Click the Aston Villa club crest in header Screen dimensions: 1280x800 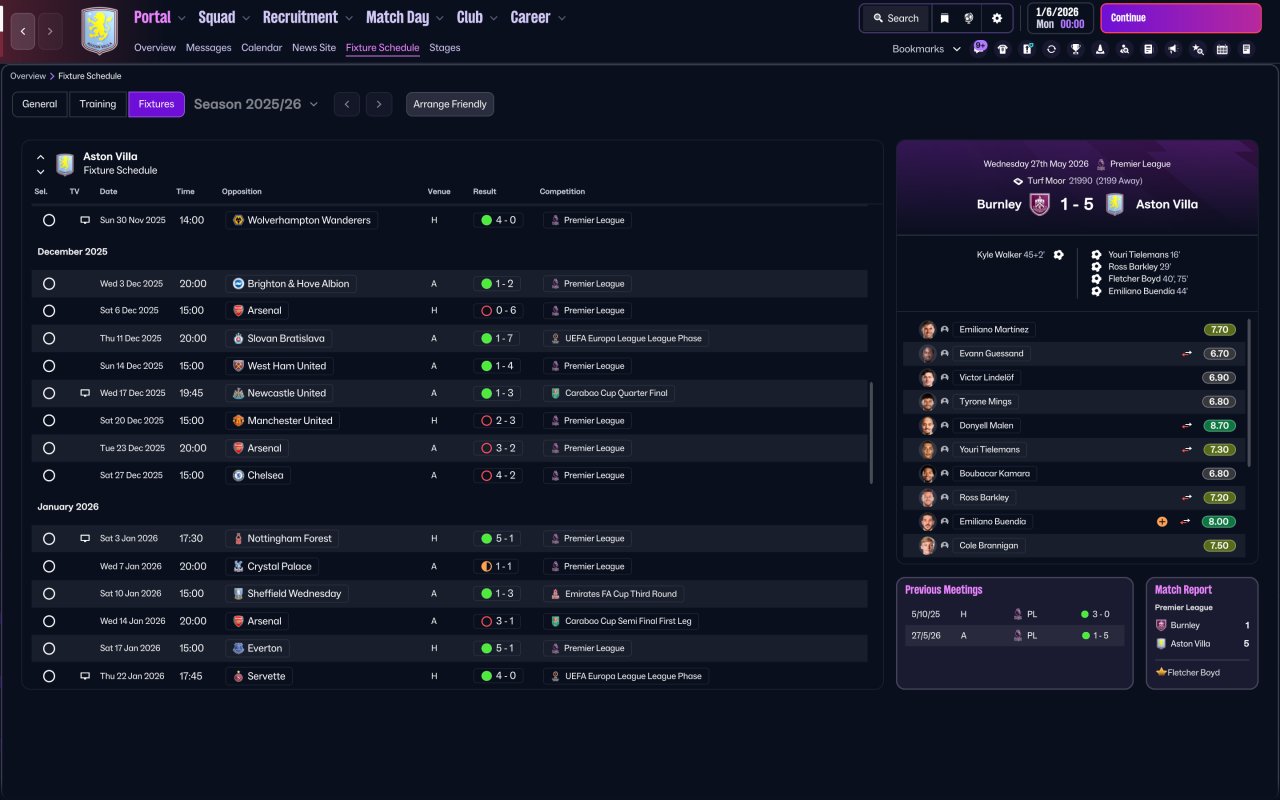99,31
